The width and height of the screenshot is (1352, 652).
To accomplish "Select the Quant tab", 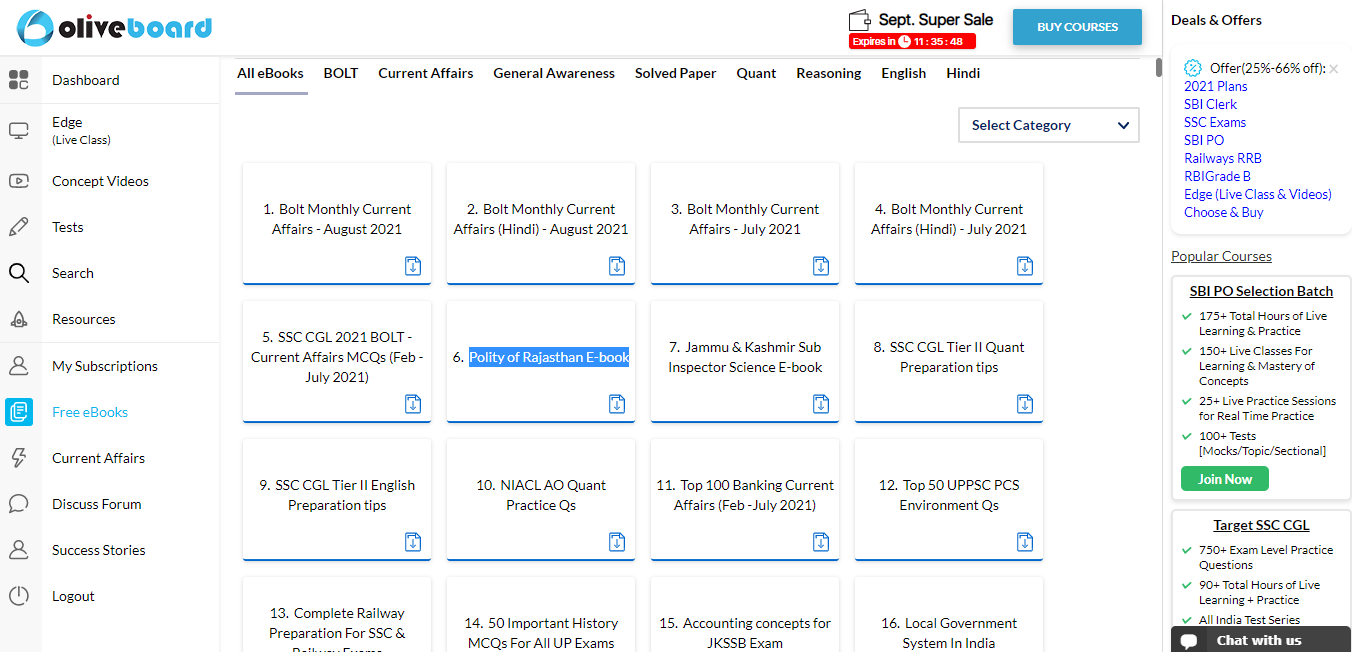I will click(757, 73).
